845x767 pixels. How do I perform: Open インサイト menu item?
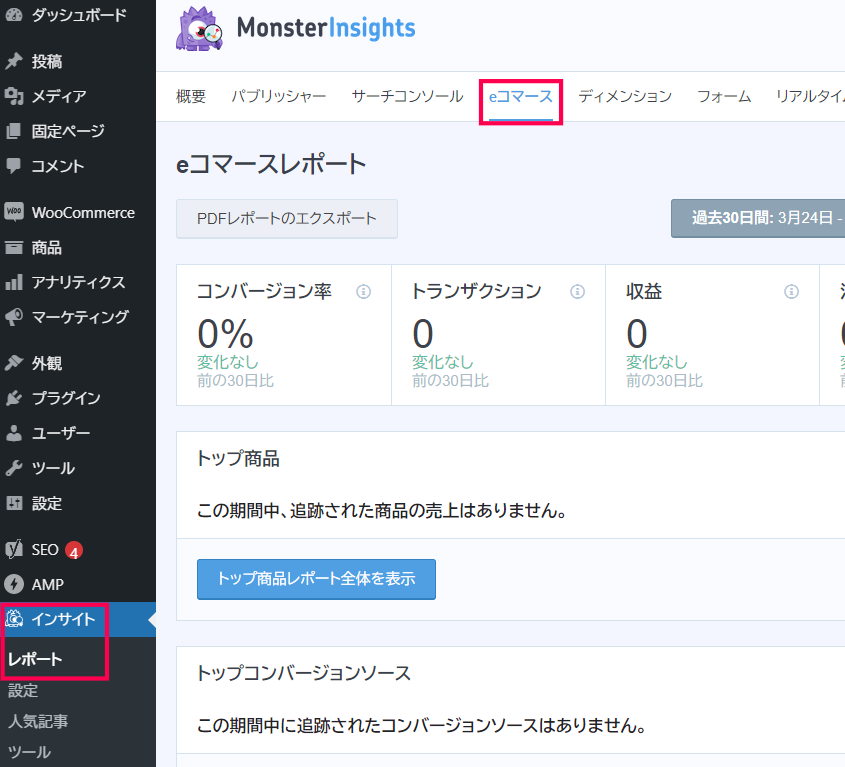tap(63, 619)
